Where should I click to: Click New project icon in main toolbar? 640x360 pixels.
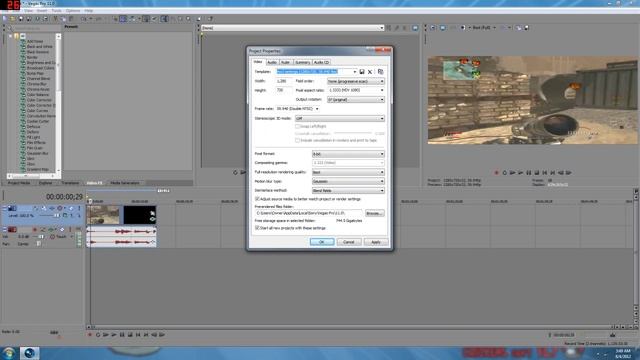5,19
